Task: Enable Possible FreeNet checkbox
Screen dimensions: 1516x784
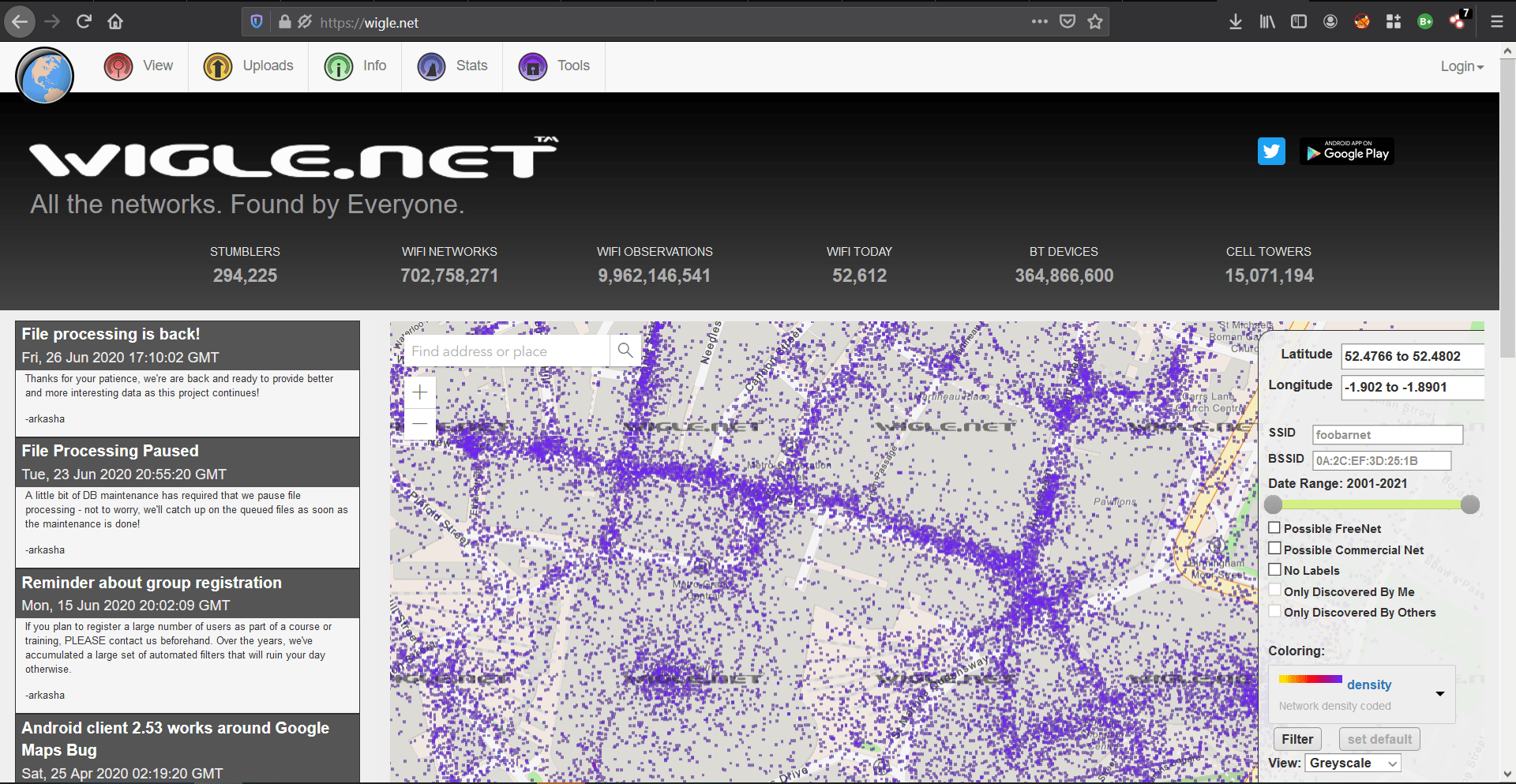Action: tap(1274, 527)
